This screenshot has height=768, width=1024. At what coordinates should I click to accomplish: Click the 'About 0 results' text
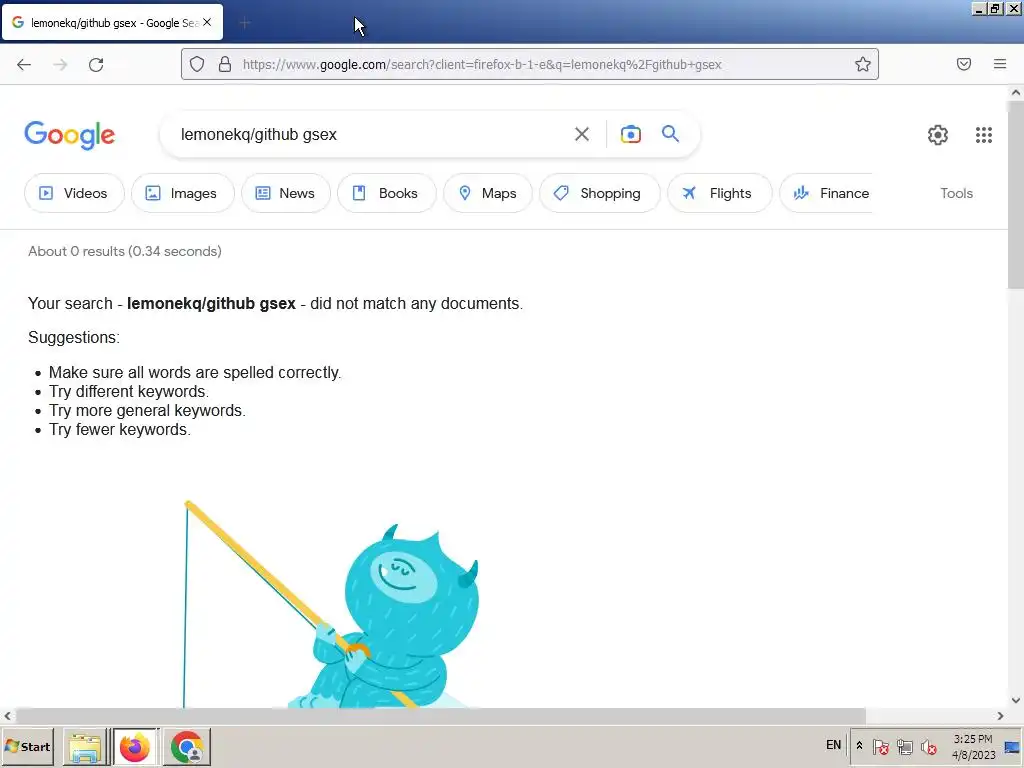tap(125, 251)
